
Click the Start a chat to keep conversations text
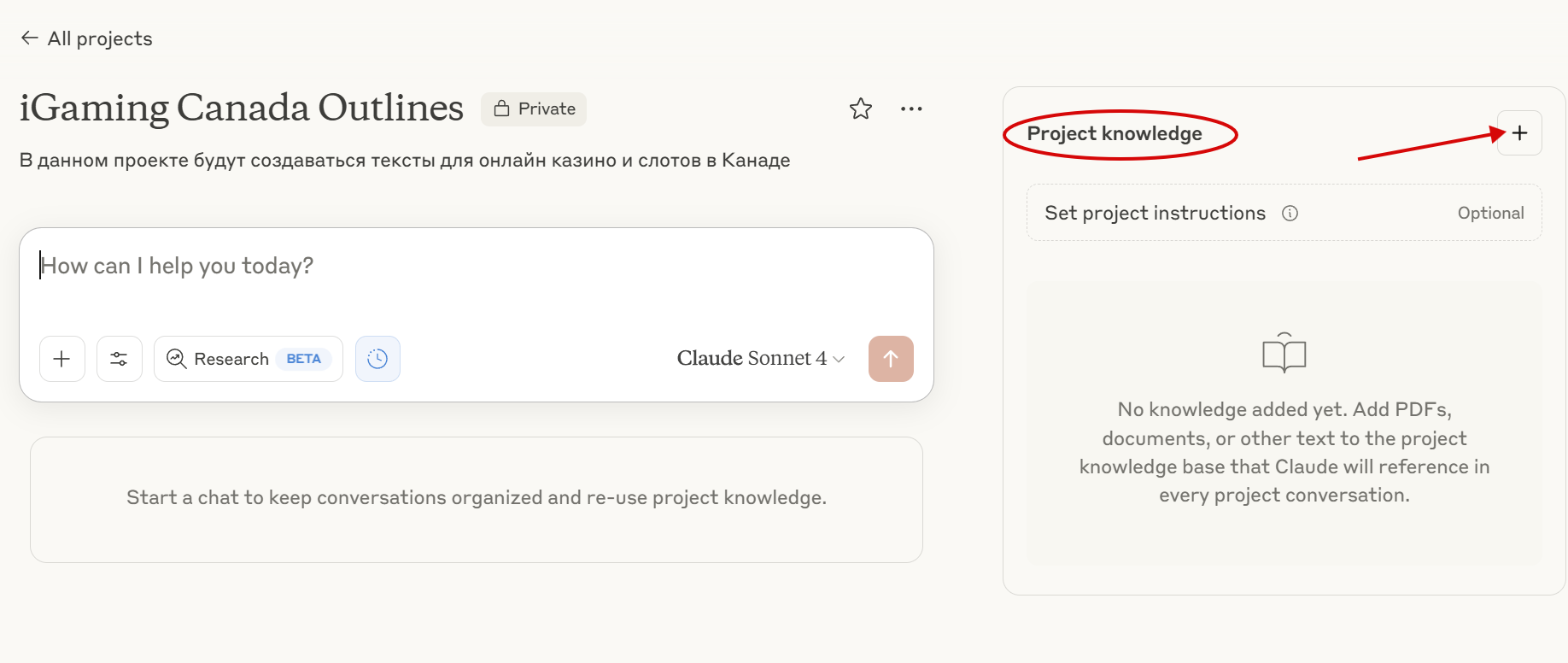click(477, 497)
